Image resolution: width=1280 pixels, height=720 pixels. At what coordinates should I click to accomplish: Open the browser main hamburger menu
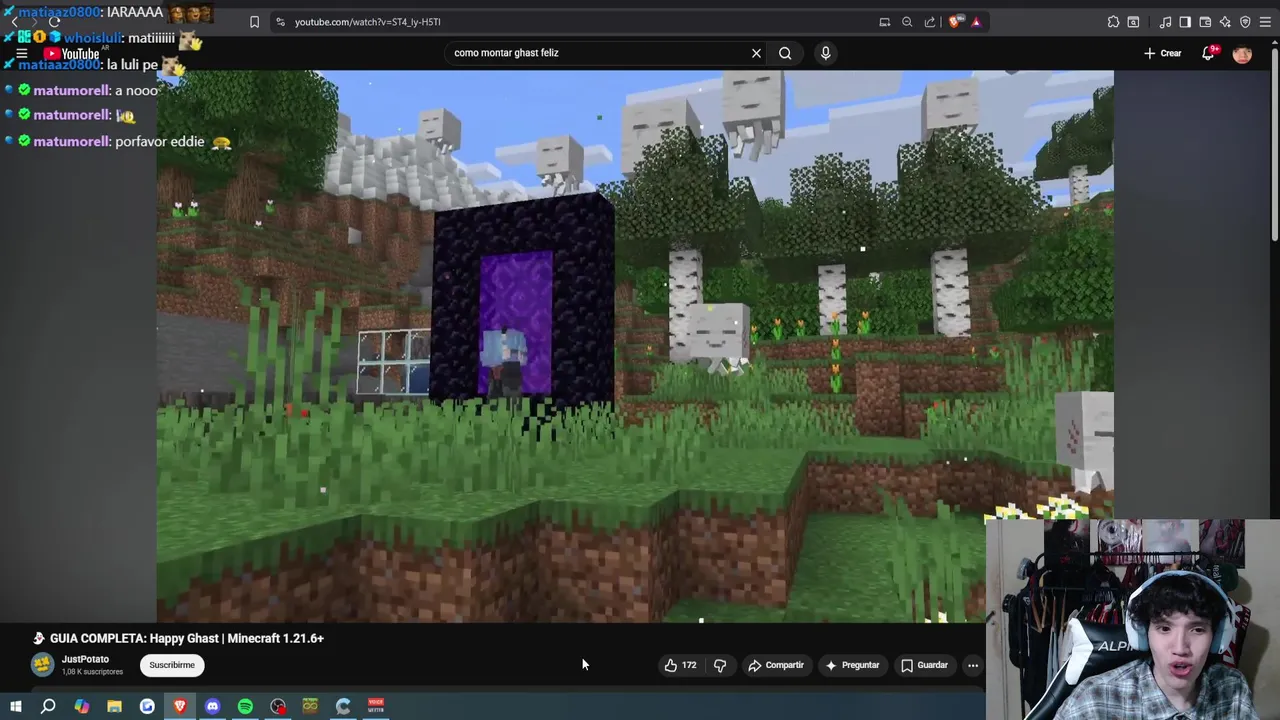(1265, 22)
